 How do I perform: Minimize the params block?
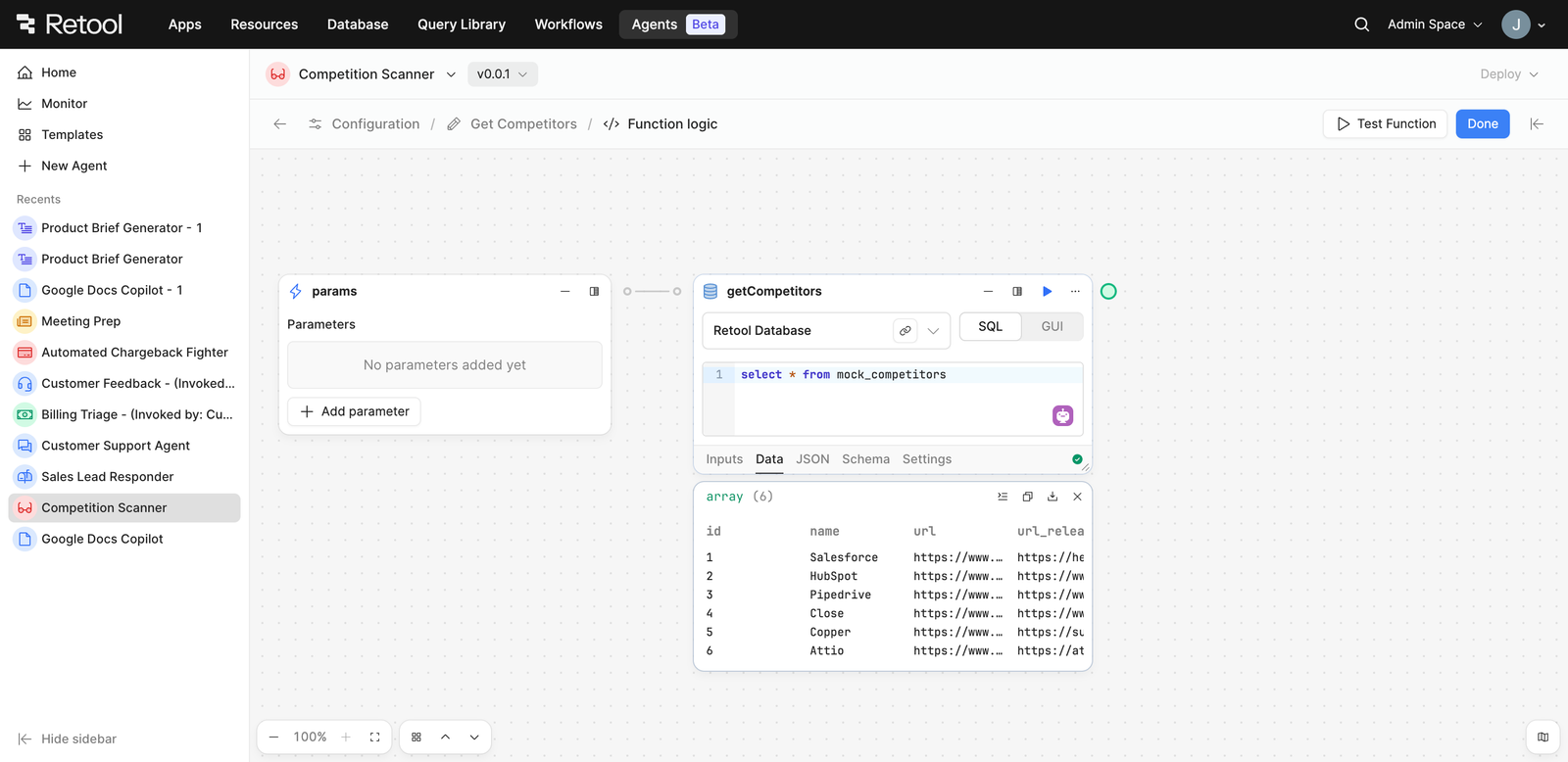565,292
